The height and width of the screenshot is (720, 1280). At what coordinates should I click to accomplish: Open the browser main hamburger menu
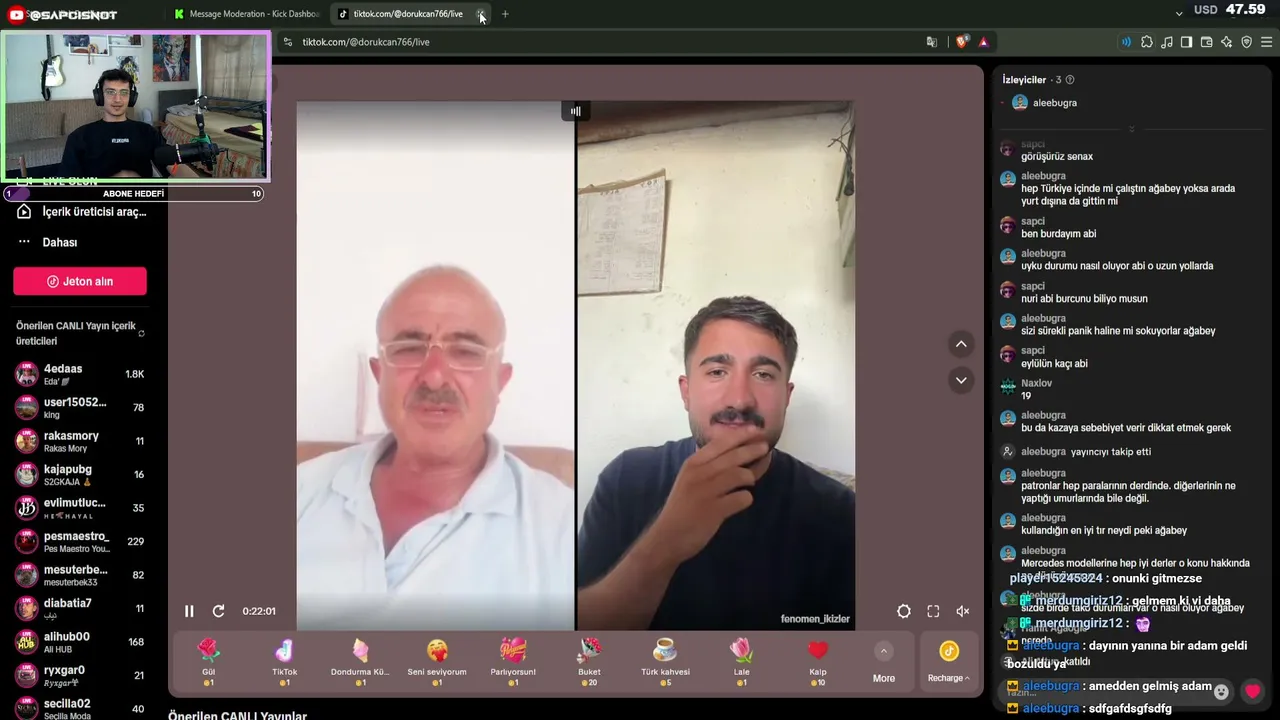click(x=1266, y=42)
